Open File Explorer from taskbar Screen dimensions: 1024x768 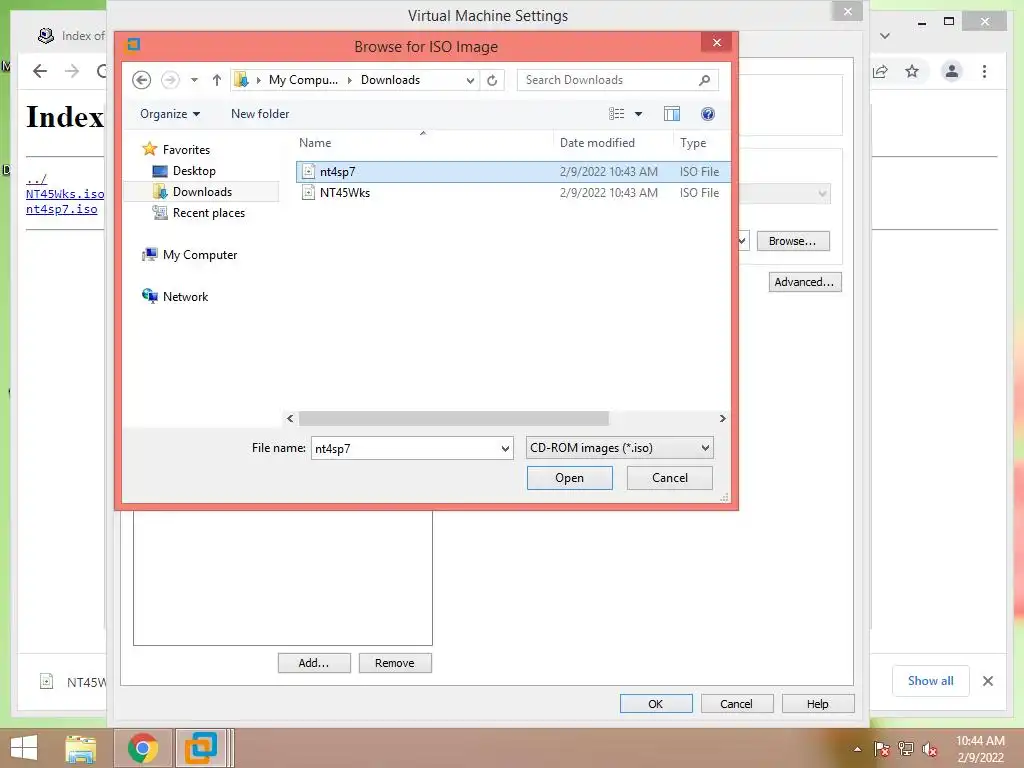point(80,748)
